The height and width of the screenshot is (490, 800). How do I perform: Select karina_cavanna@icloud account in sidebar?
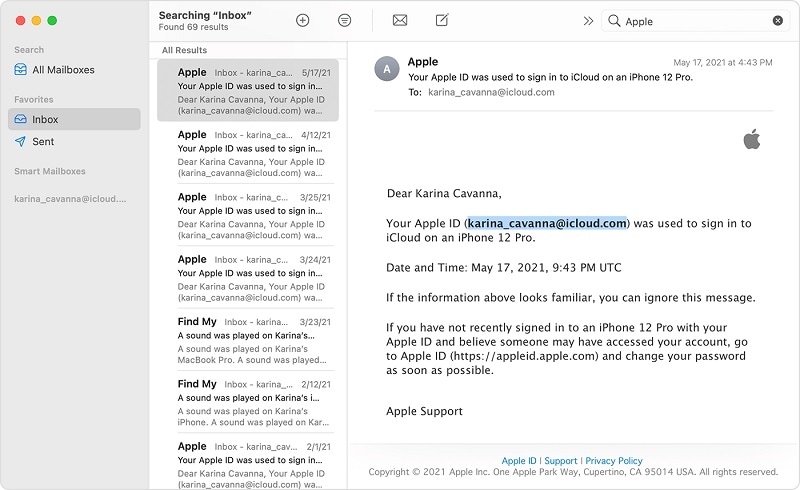click(70, 199)
